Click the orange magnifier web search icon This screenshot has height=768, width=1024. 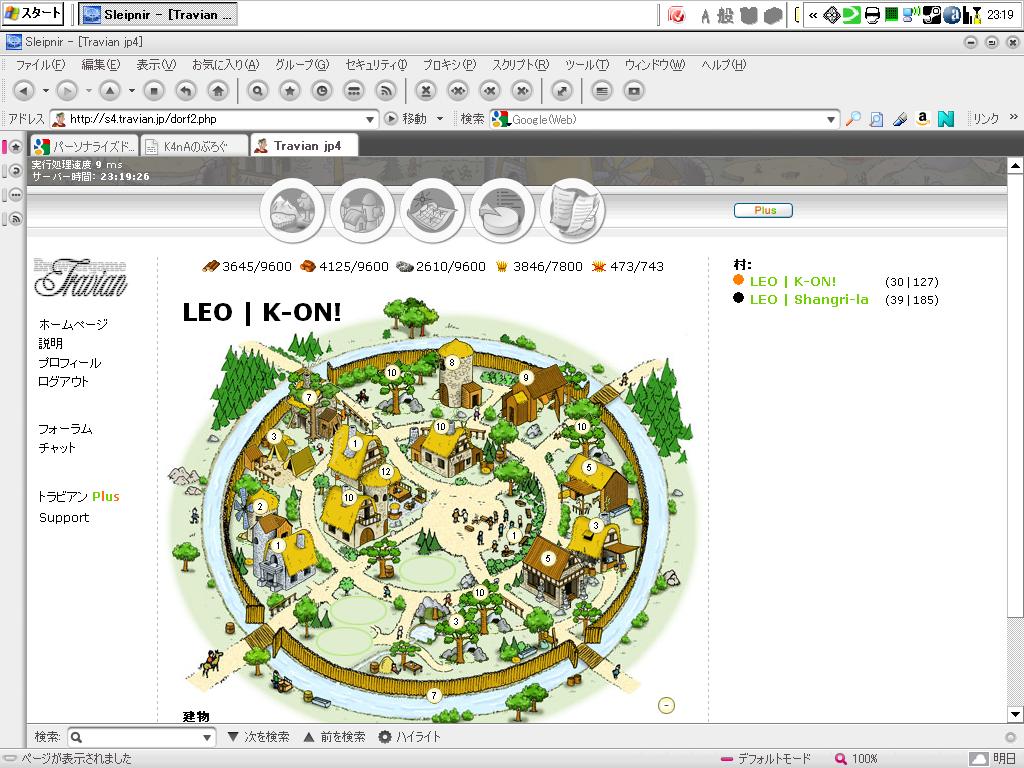[853, 119]
